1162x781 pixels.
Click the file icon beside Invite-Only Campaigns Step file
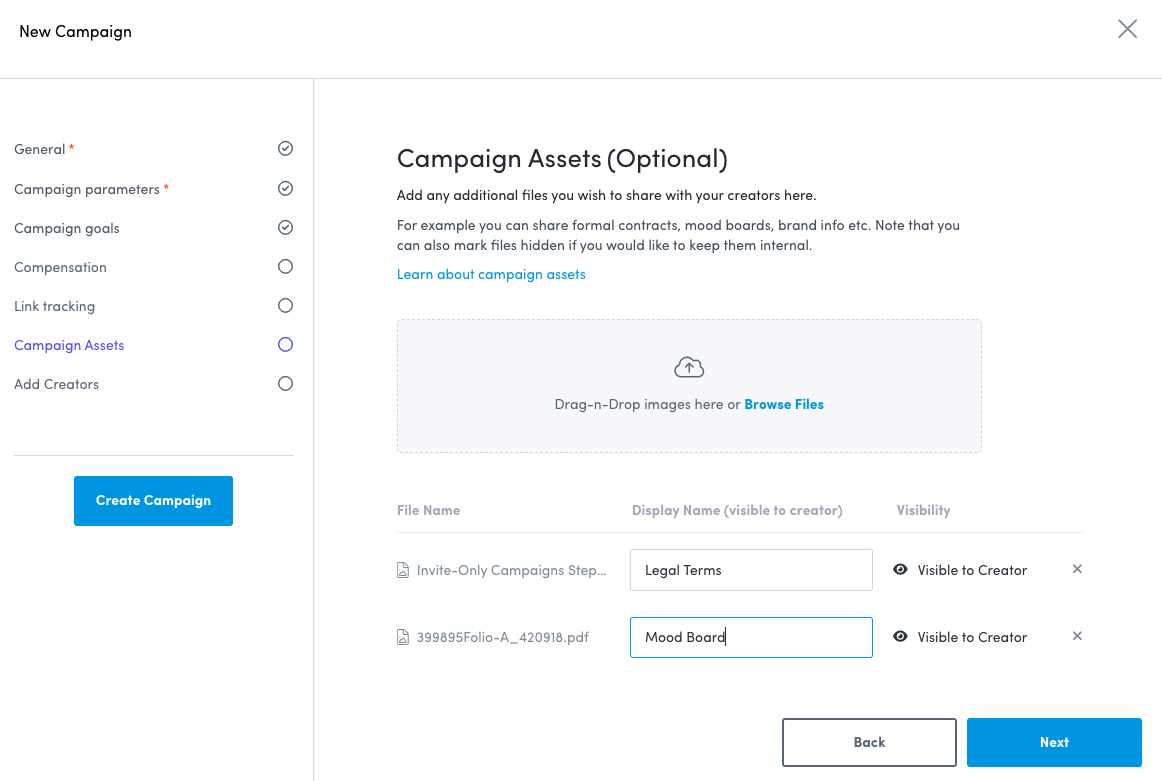[402, 569]
